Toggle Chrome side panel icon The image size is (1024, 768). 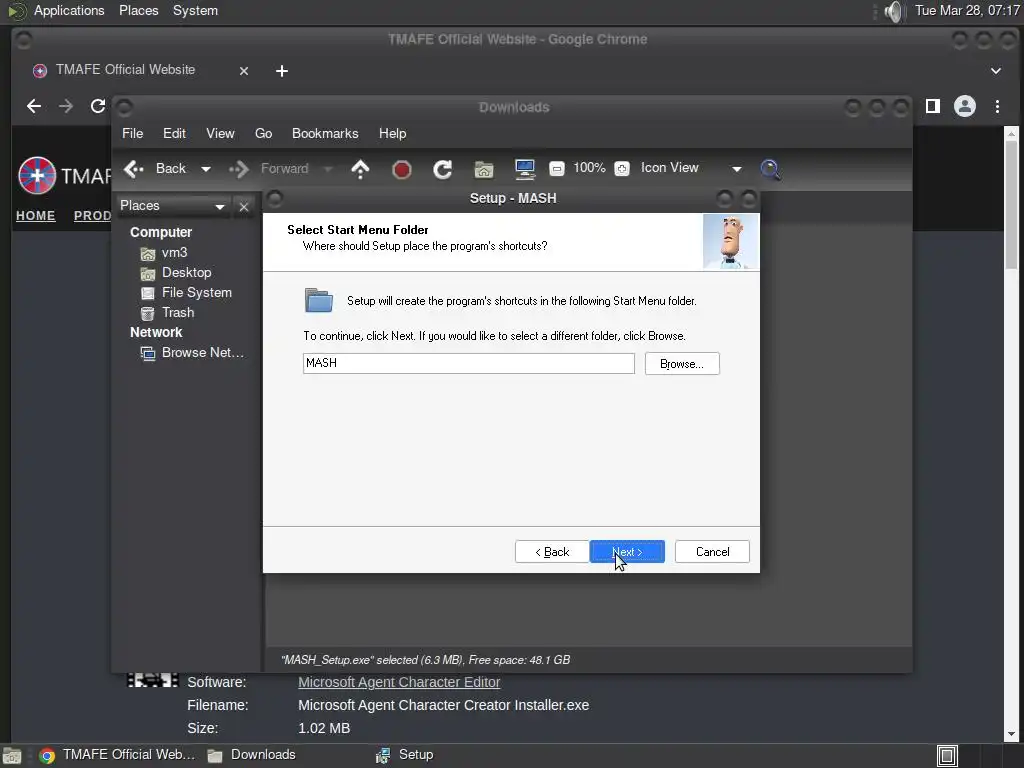pos(933,106)
